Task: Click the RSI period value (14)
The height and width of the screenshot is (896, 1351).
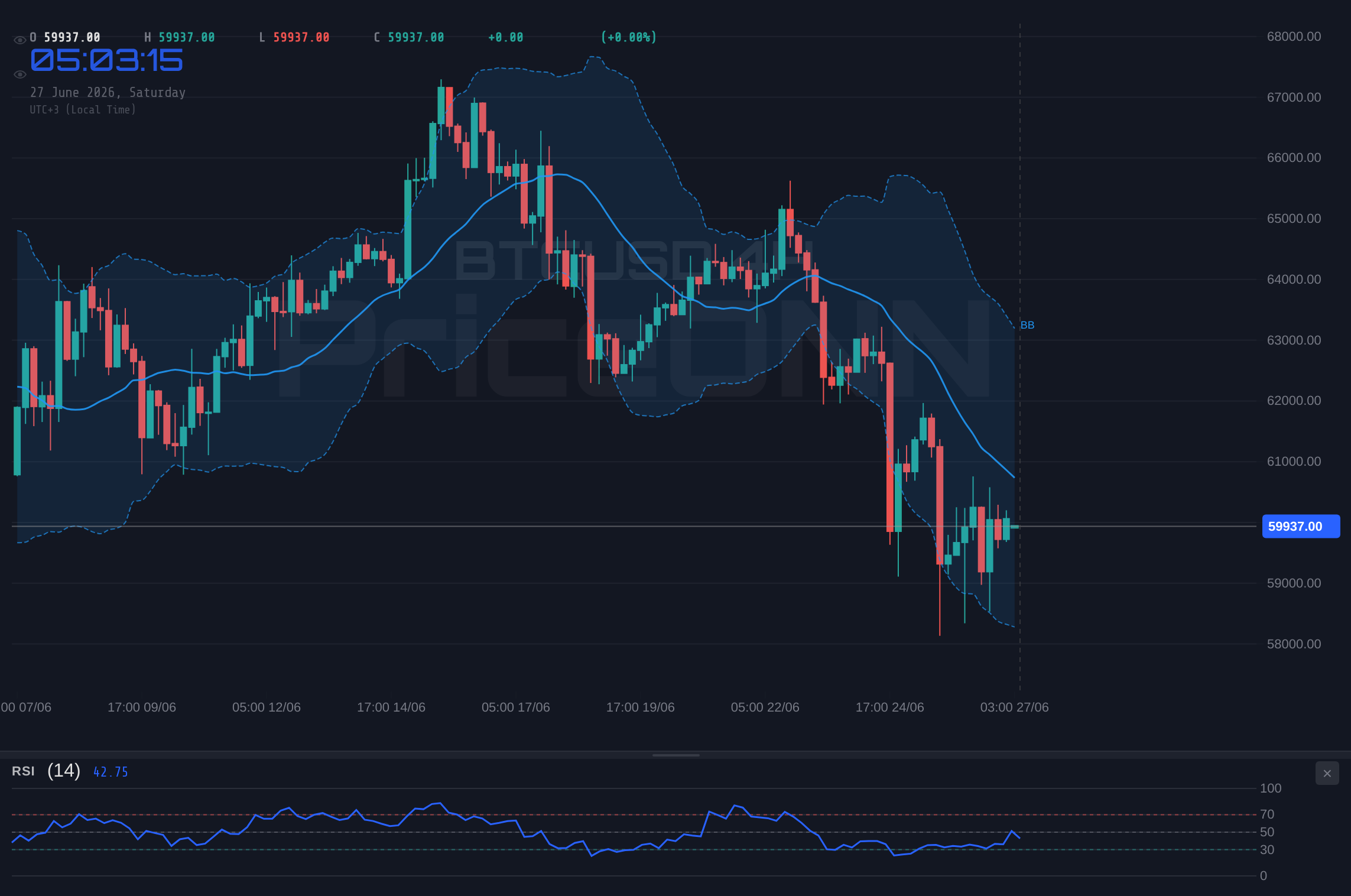Action: tap(64, 771)
